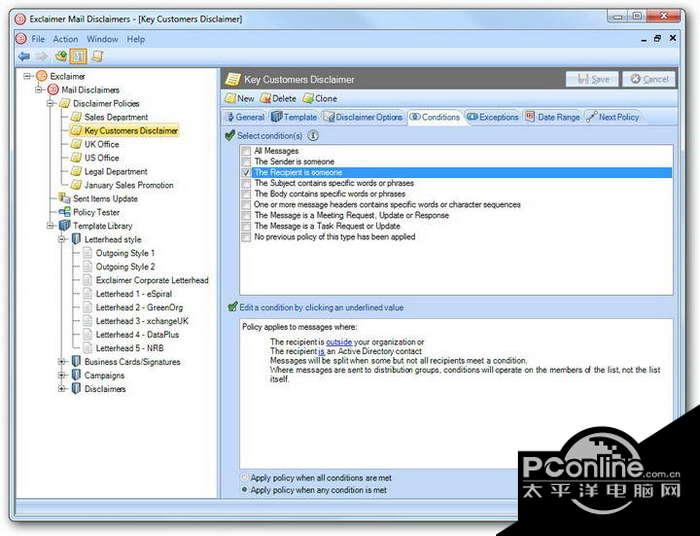Uncheck The Recipient is someone

coord(246,172)
